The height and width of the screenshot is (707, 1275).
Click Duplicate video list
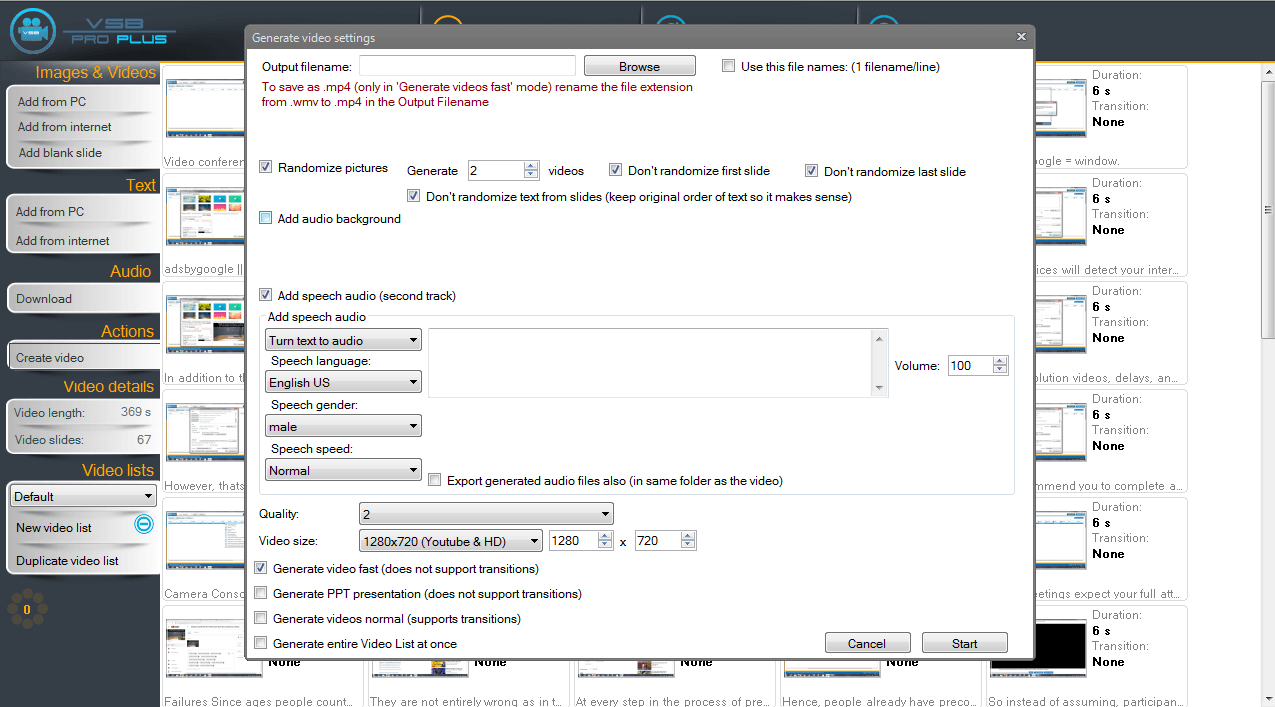(x=67, y=560)
